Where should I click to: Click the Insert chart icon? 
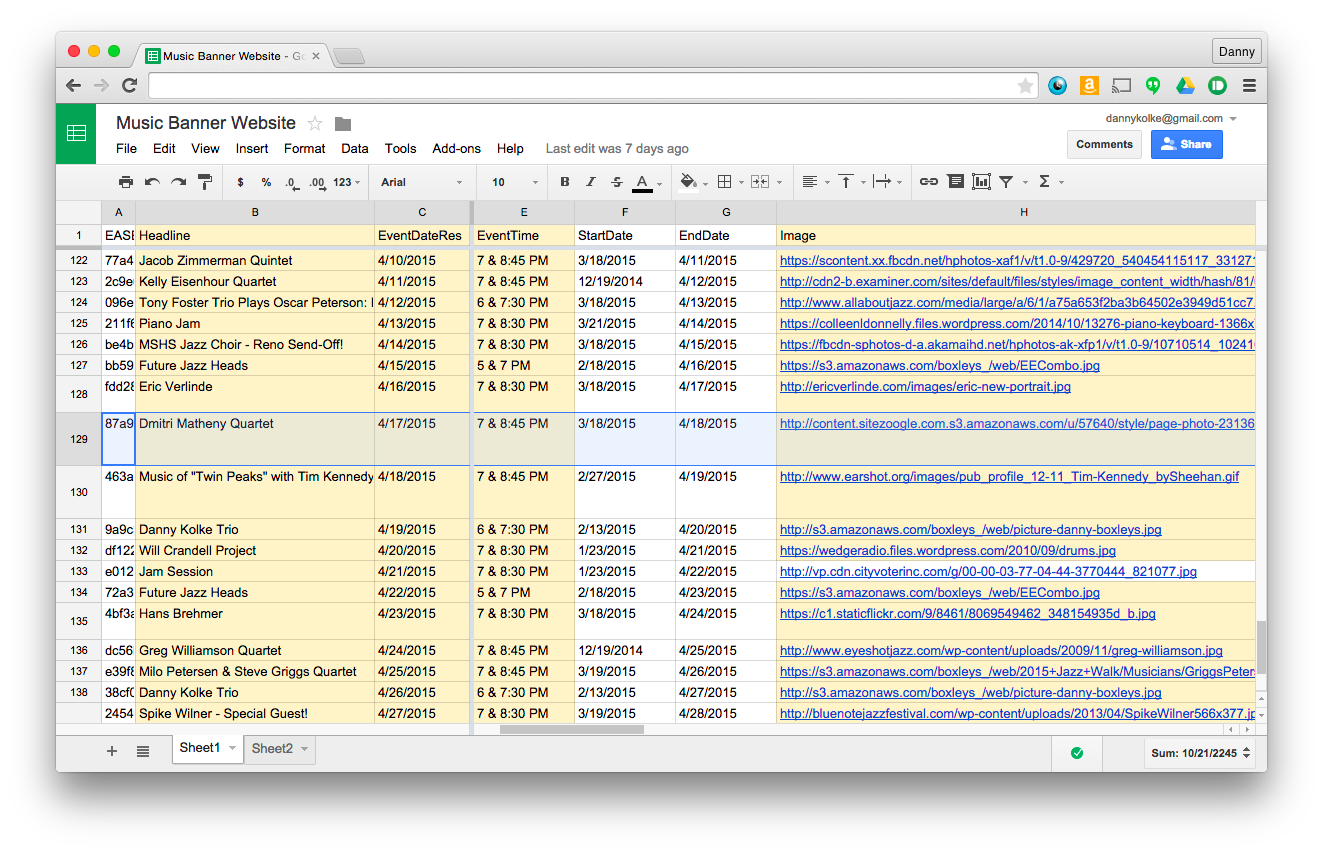[981, 182]
